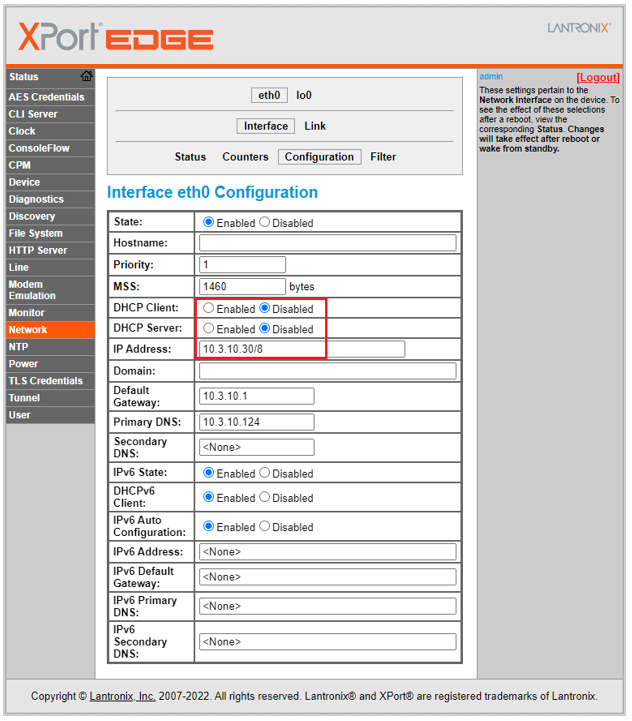Open the Clock settings page
This screenshot has width=632, height=721.
point(51,131)
